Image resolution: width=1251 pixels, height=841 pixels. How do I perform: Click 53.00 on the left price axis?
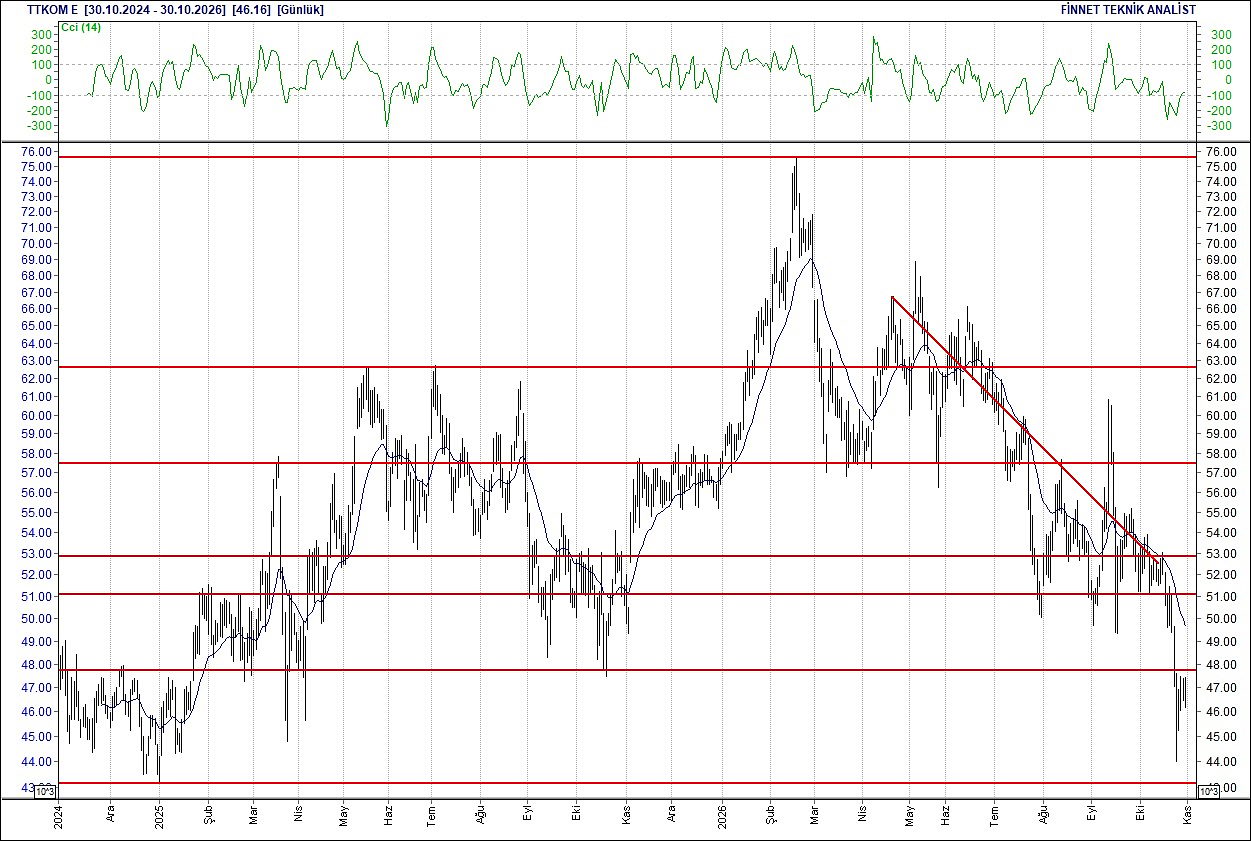pyautogui.click(x=38, y=553)
